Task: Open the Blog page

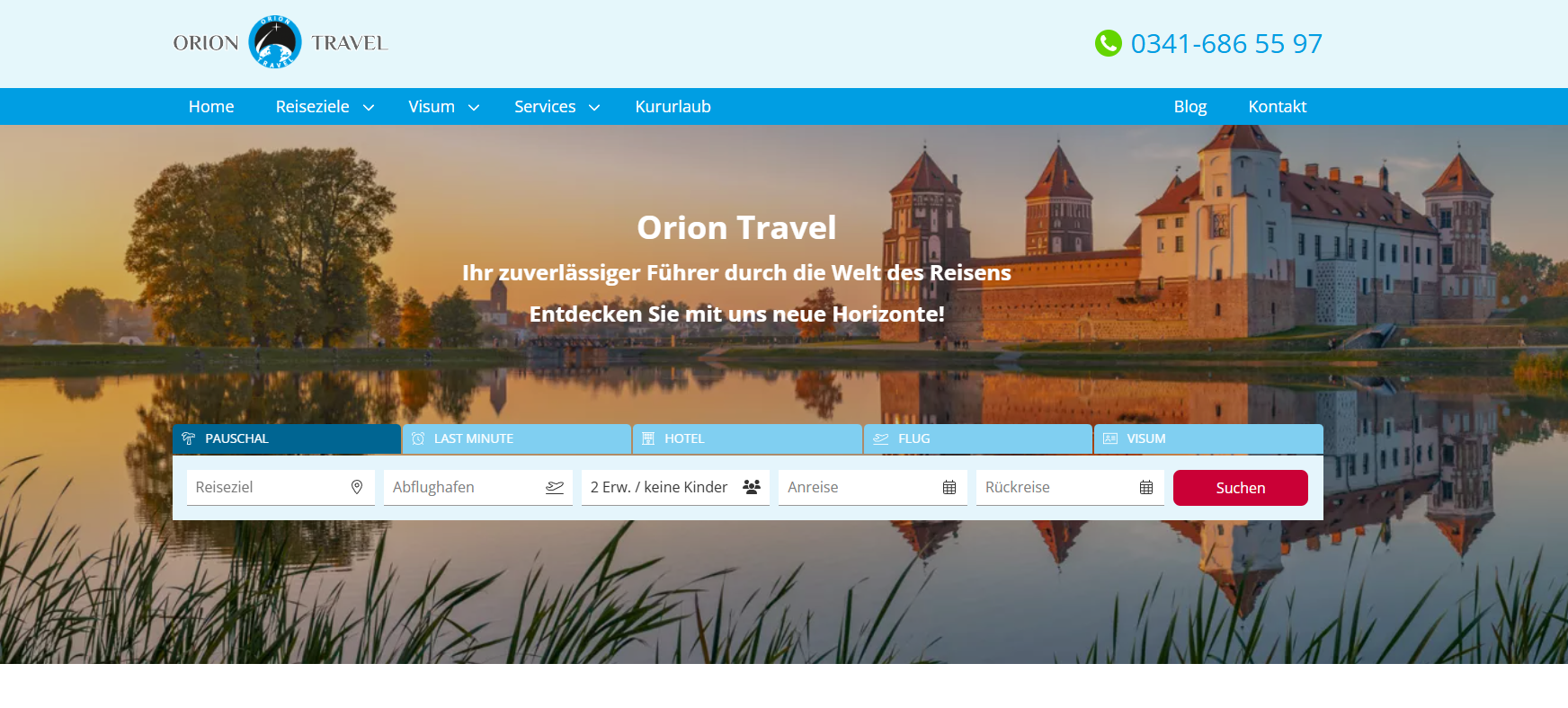Action: [1190, 106]
